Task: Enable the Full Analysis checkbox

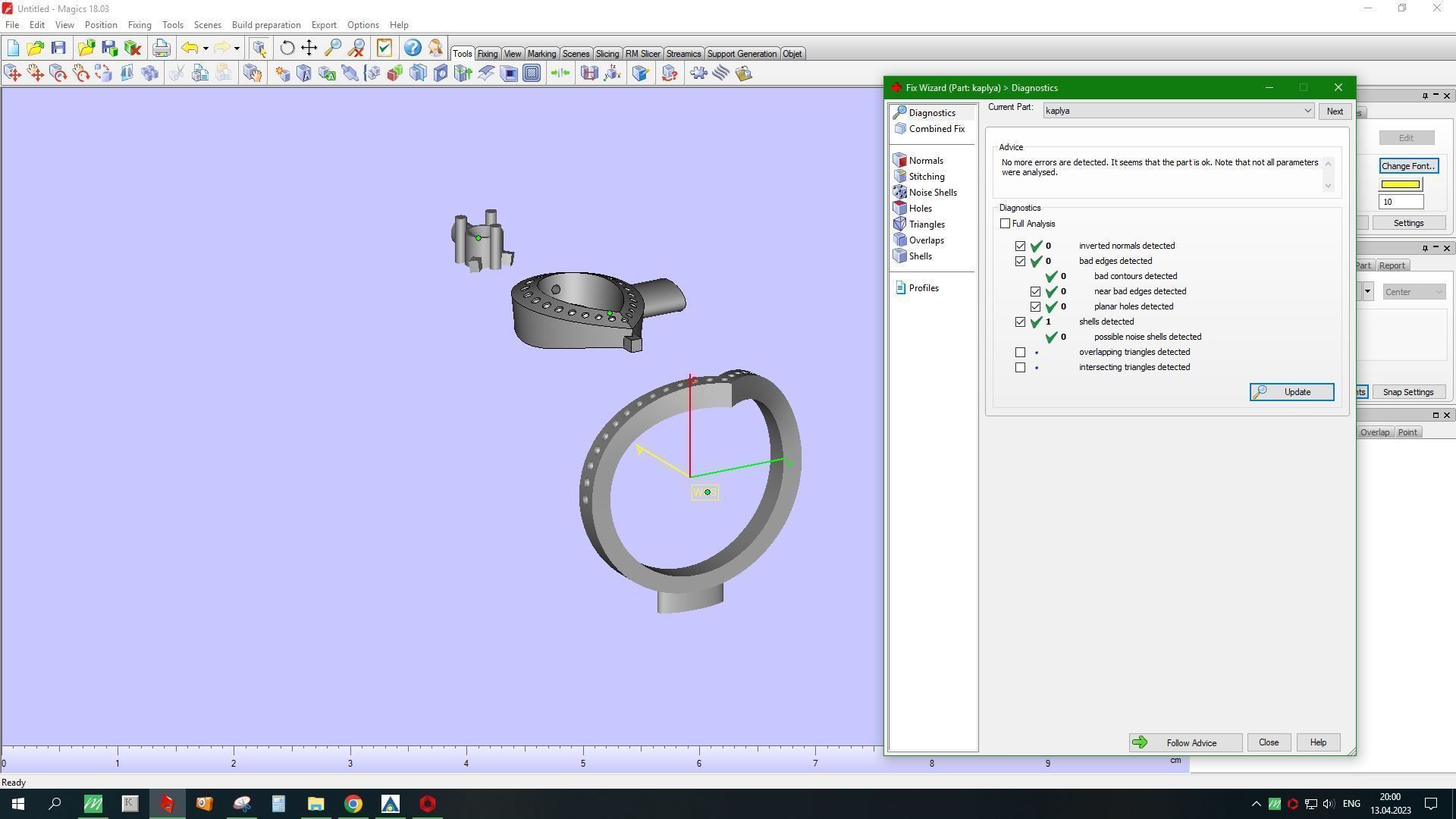Action: coord(1005,224)
